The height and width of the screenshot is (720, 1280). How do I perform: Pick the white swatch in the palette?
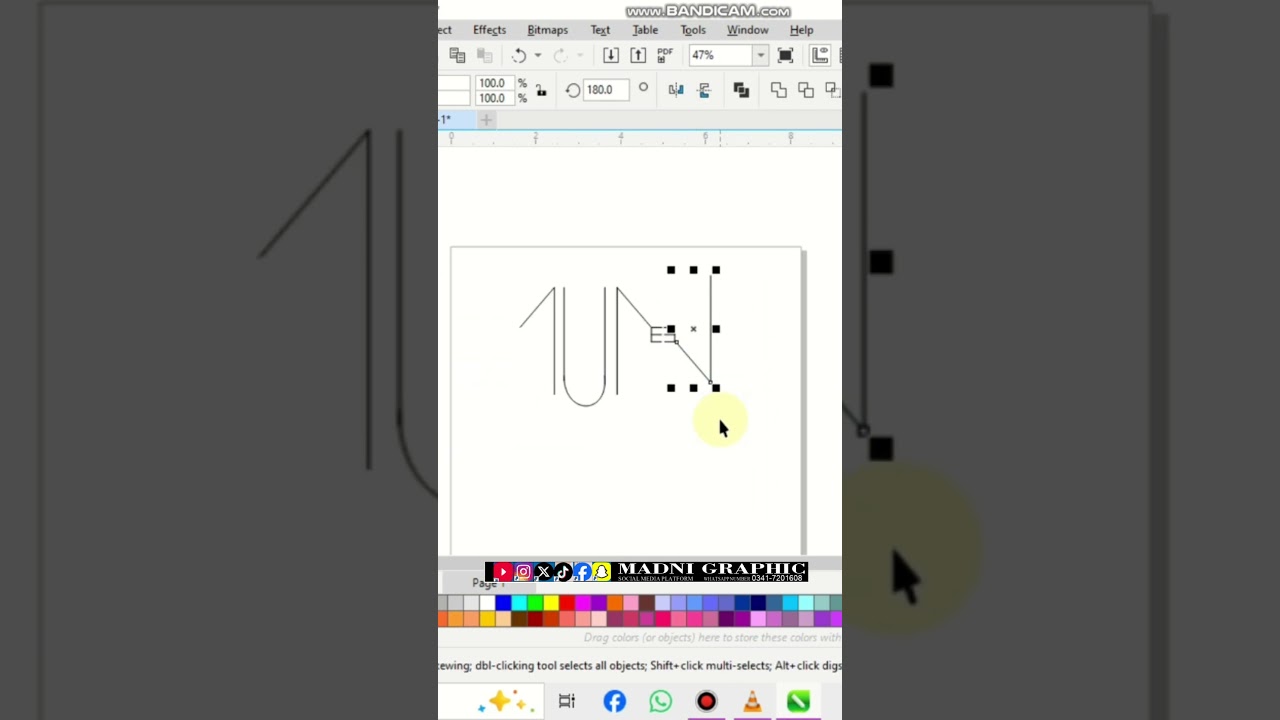[x=487, y=603]
